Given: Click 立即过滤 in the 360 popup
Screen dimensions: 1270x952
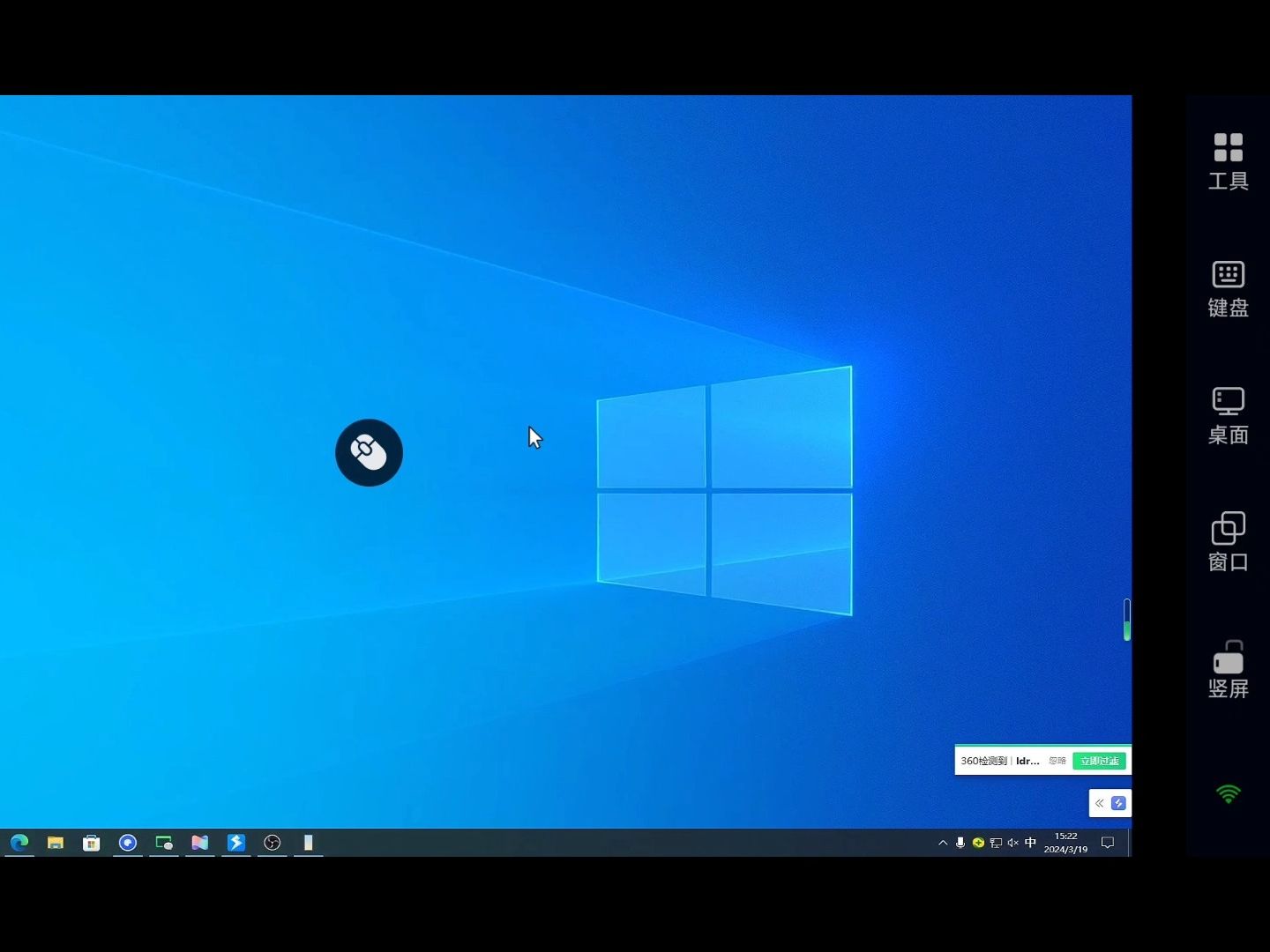Looking at the screenshot, I should tap(1099, 761).
